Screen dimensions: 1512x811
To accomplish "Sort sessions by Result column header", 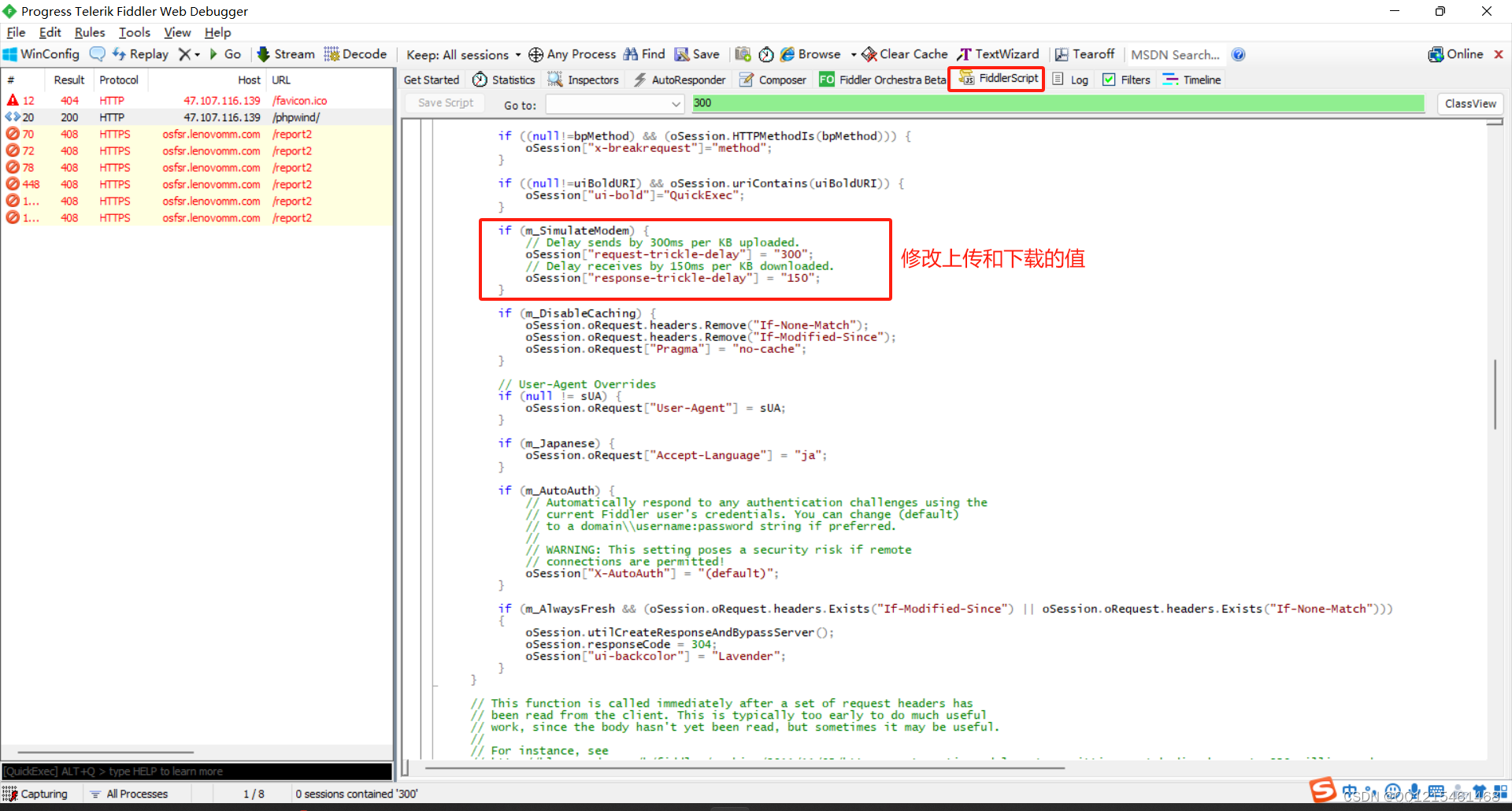I will [x=69, y=80].
